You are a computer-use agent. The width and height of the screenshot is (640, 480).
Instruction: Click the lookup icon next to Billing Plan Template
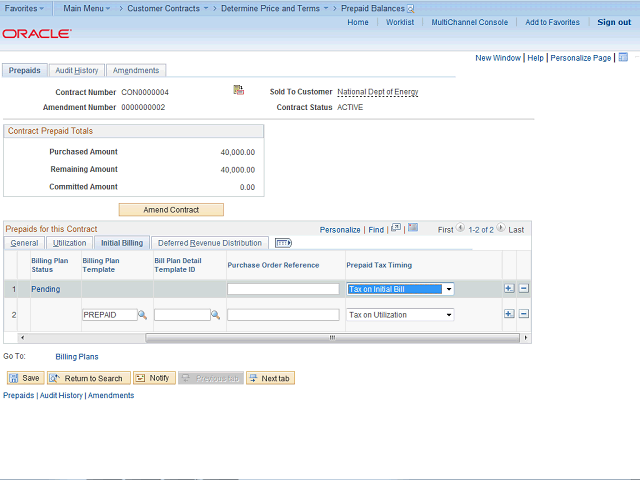142,315
